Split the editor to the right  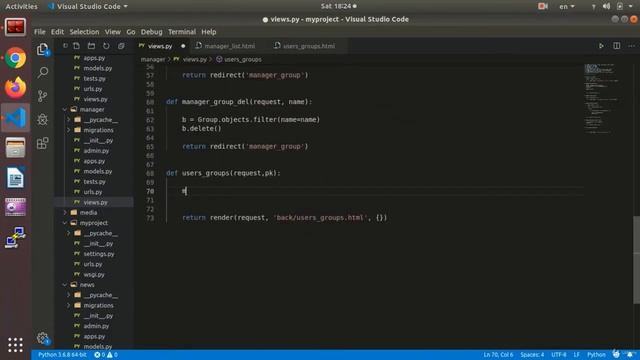(x=617, y=46)
